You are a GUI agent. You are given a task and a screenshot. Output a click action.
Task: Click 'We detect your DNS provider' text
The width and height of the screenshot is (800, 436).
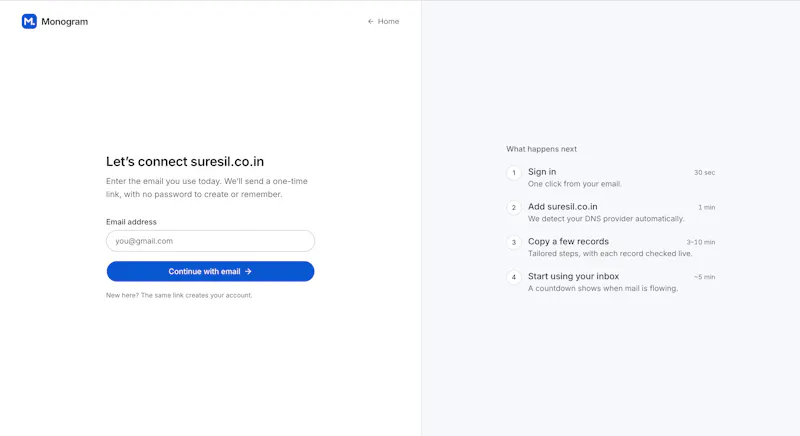click(606, 218)
